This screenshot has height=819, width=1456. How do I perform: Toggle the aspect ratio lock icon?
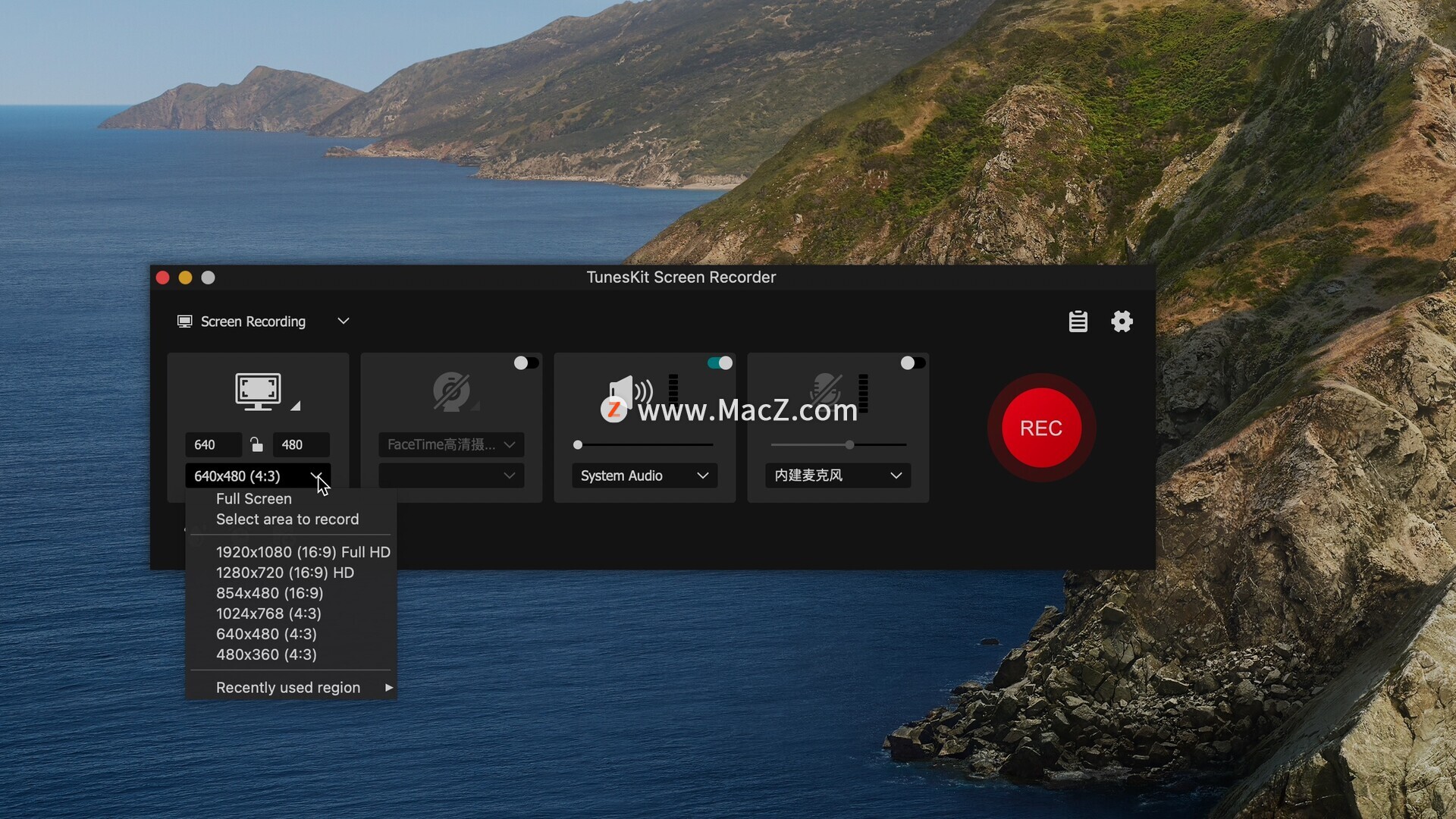point(256,444)
